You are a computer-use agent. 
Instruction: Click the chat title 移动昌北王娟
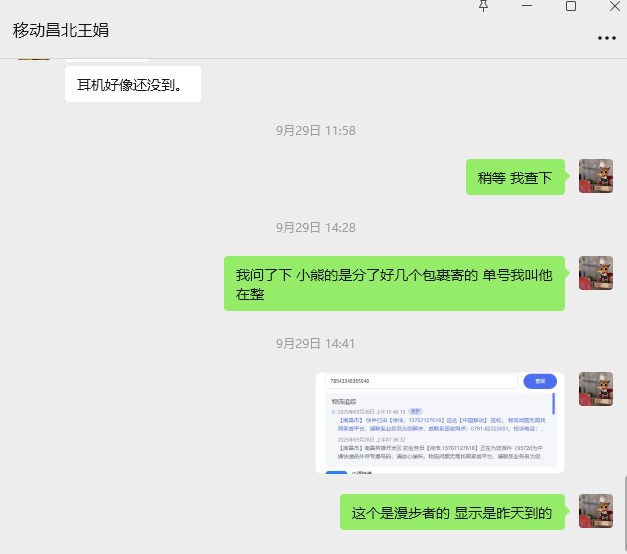pyautogui.click(x=61, y=30)
